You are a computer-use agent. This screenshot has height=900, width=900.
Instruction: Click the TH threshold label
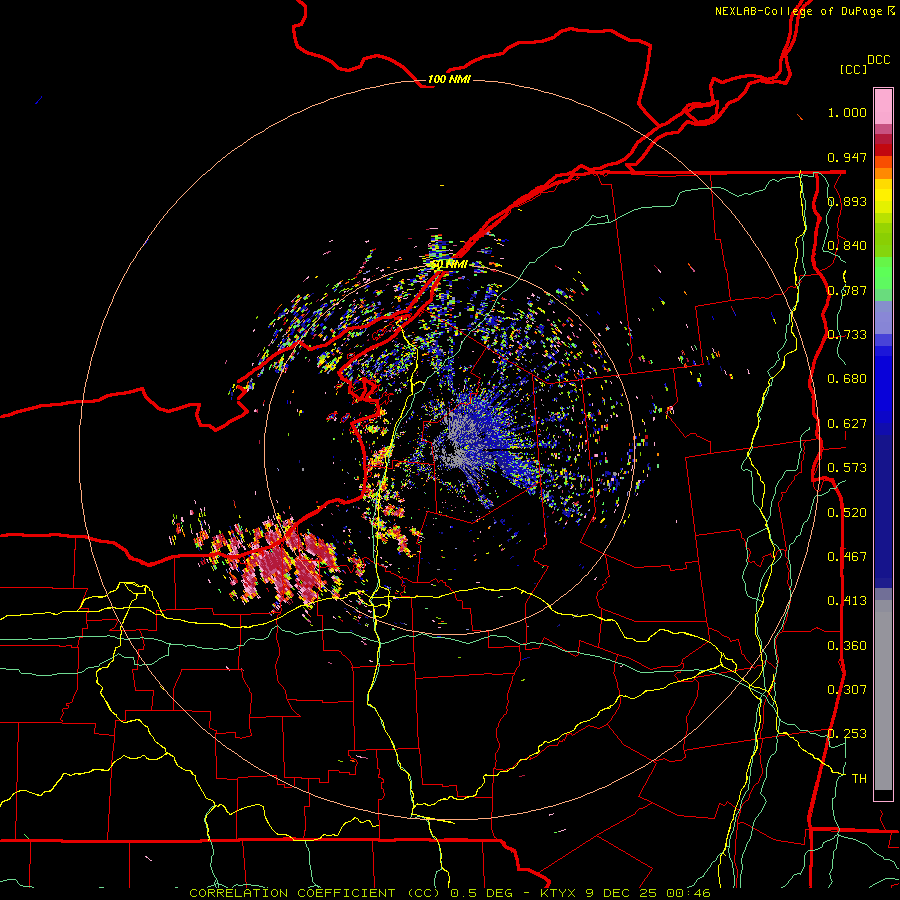point(859,779)
